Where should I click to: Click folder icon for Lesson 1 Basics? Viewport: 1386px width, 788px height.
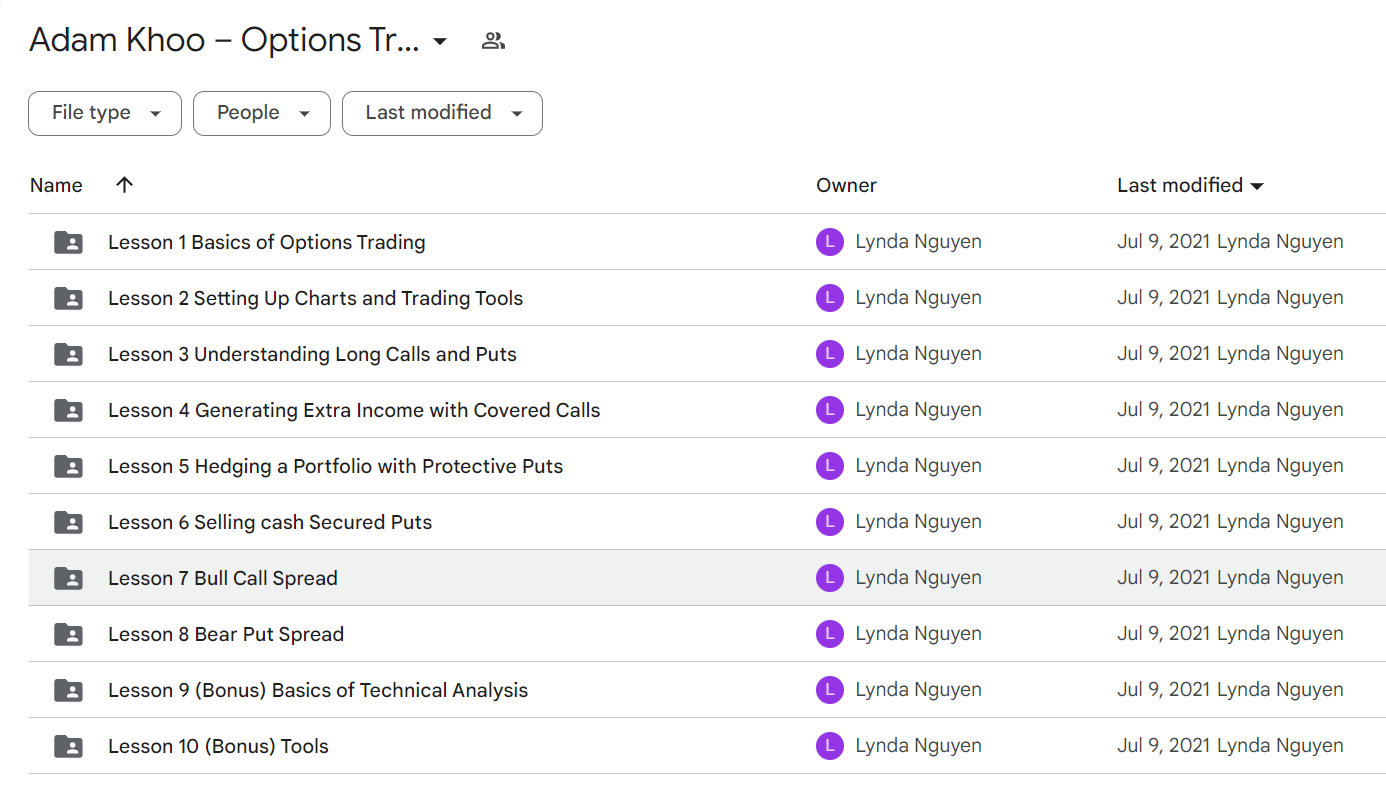[68, 242]
